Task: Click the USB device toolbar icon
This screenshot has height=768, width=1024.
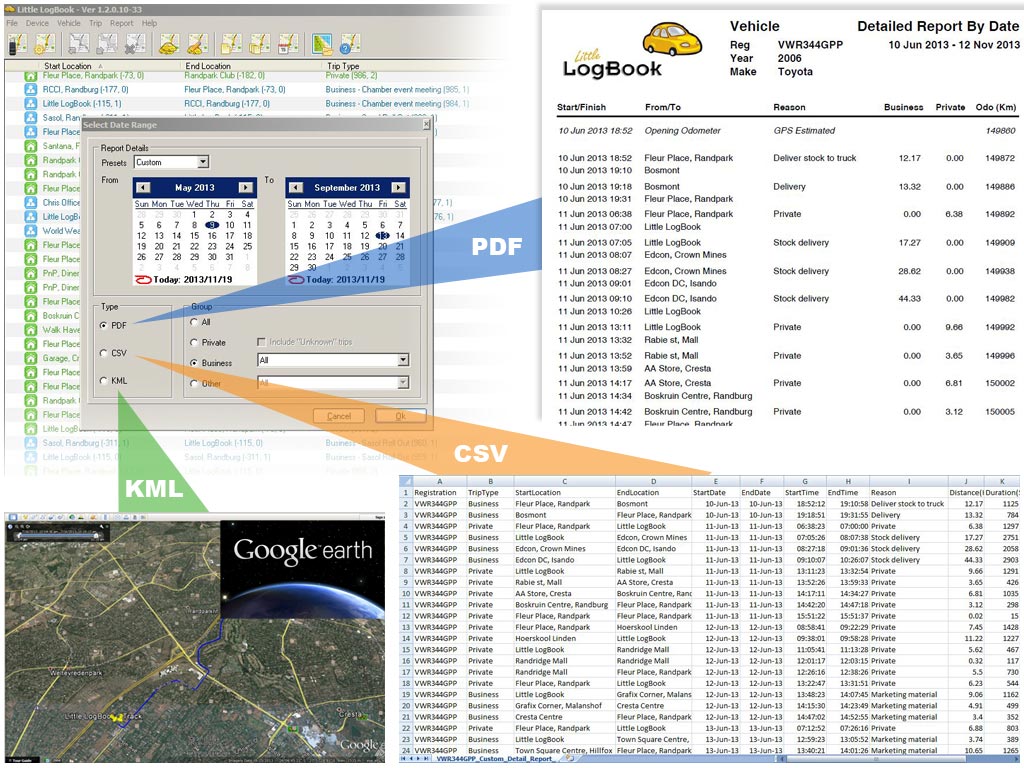Action: pos(17,44)
